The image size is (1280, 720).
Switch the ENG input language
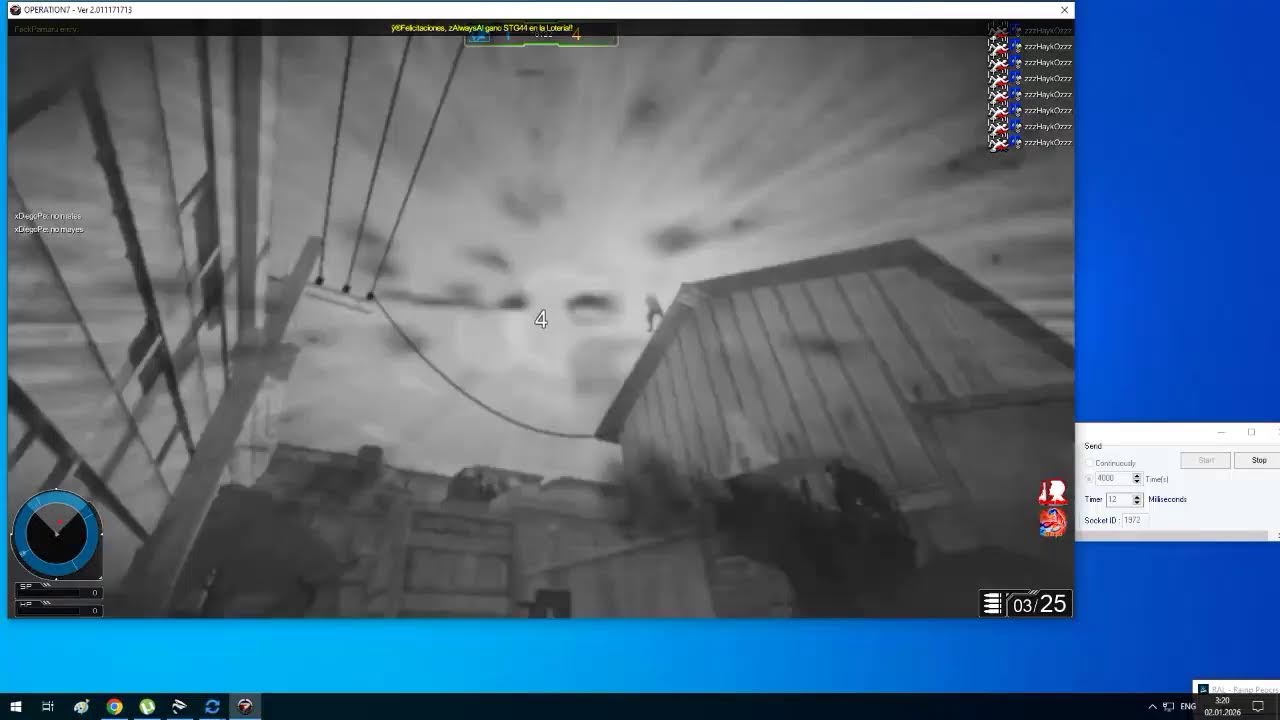click(x=1188, y=706)
